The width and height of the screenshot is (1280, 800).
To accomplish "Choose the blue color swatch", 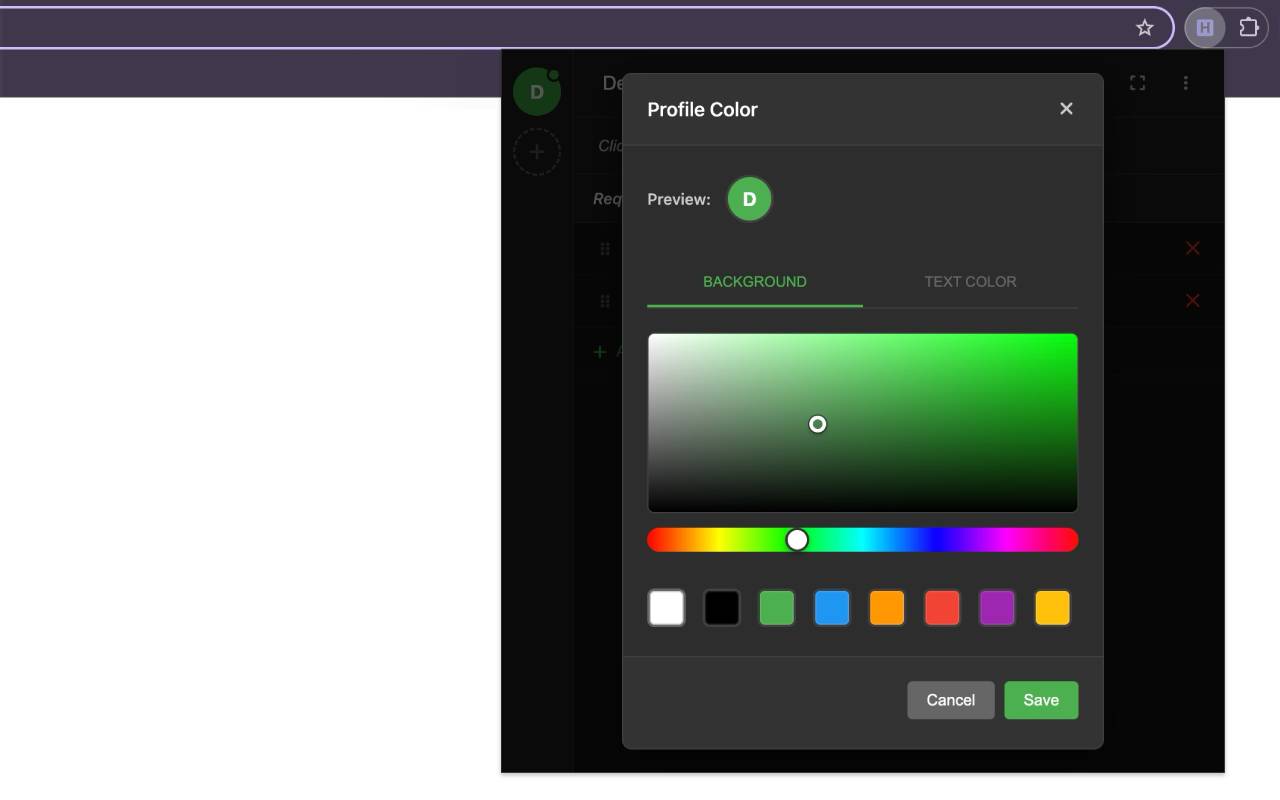I will (x=832, y=608).
